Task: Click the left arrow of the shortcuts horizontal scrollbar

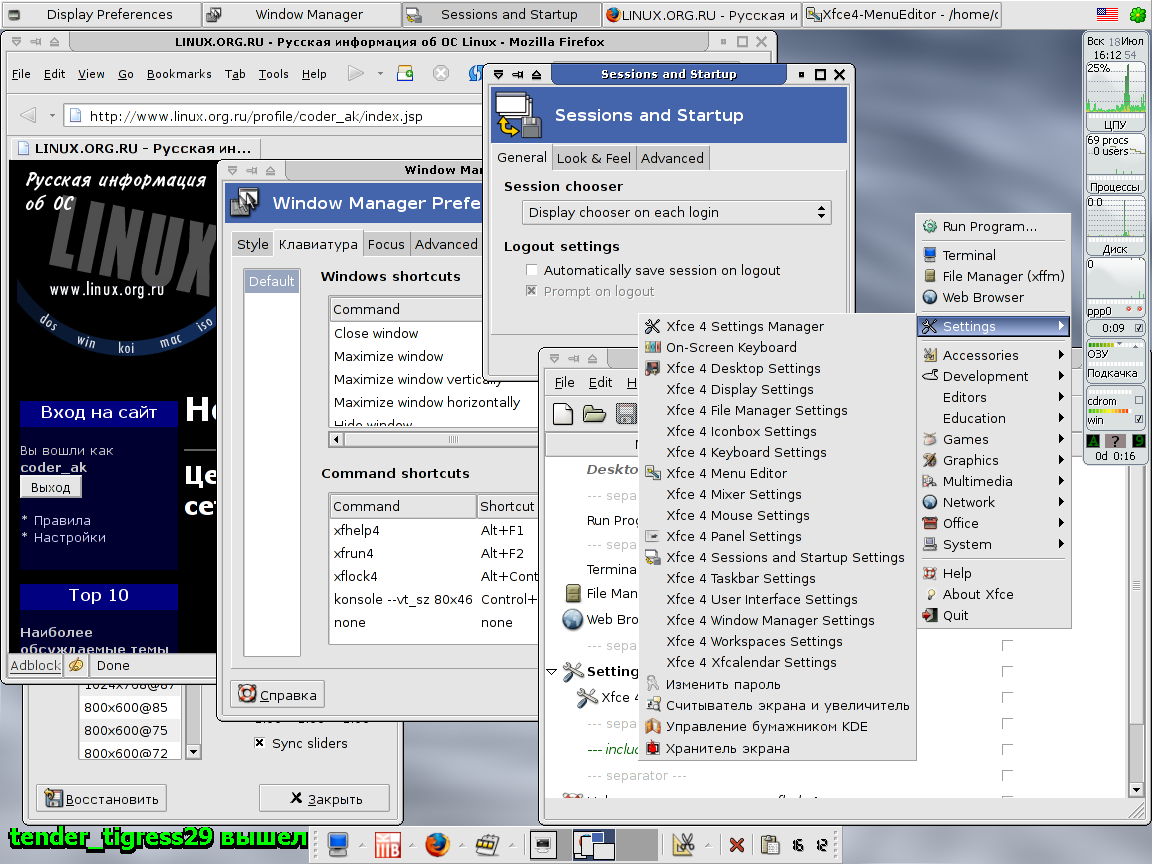Action: (336, 439)
